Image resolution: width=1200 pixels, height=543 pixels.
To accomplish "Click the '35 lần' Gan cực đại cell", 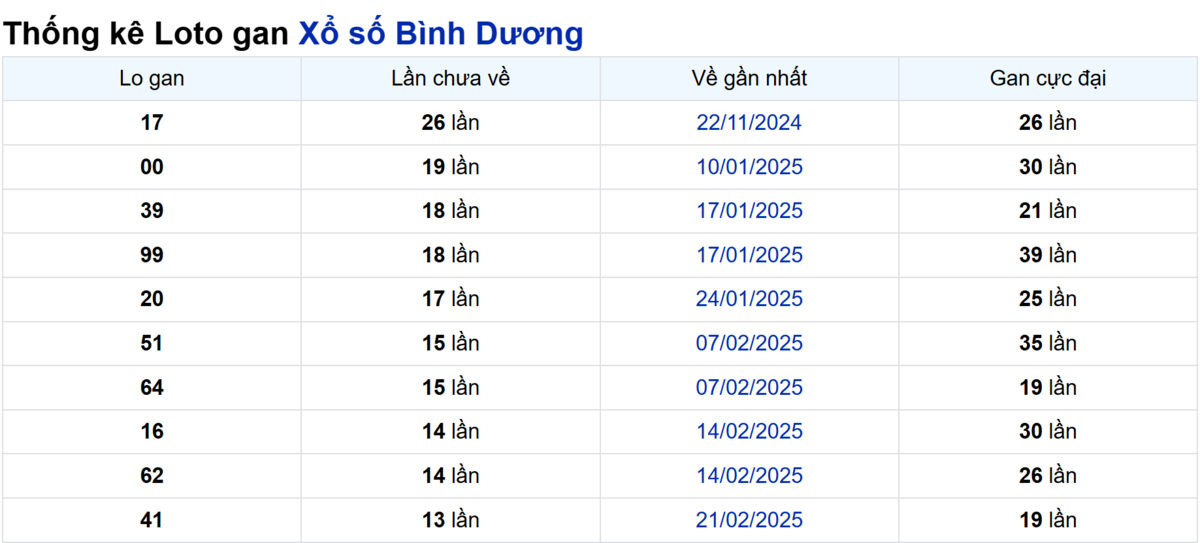I will [1048, 343].
